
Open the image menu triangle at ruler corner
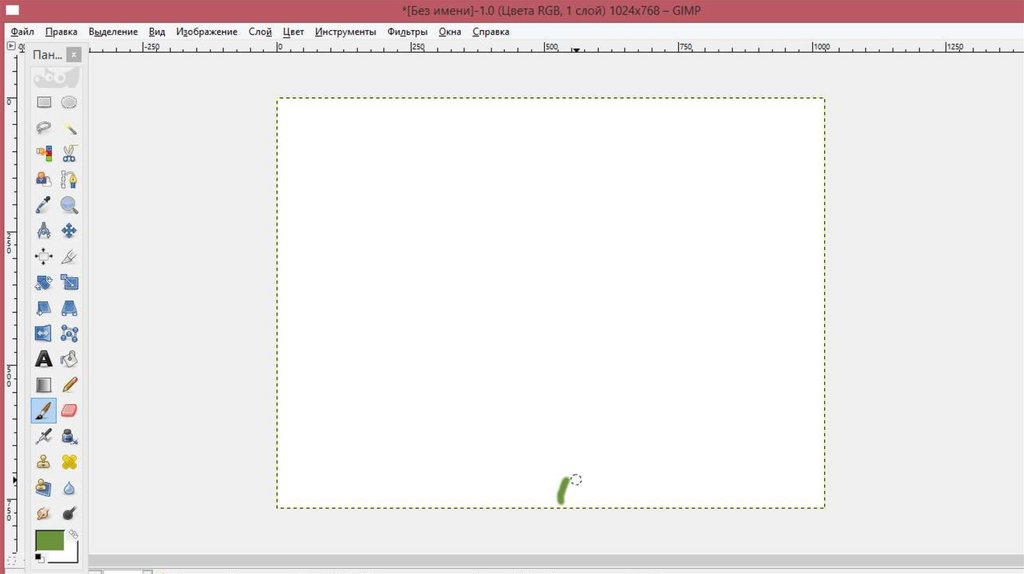(12, 46)
